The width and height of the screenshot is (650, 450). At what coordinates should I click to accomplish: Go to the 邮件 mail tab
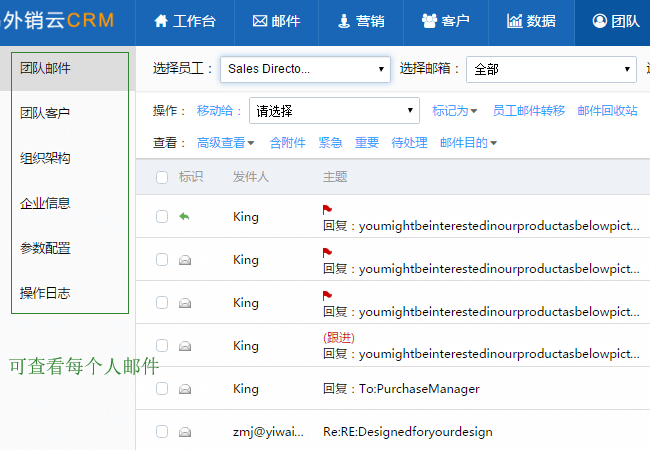(x=276, y=21)
